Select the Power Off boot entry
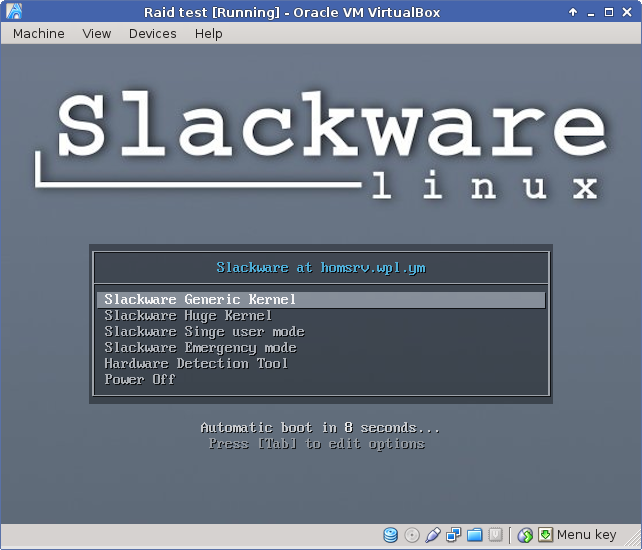Image resolution: width=642 pixels, height=550 pixels. coord(321,380)
